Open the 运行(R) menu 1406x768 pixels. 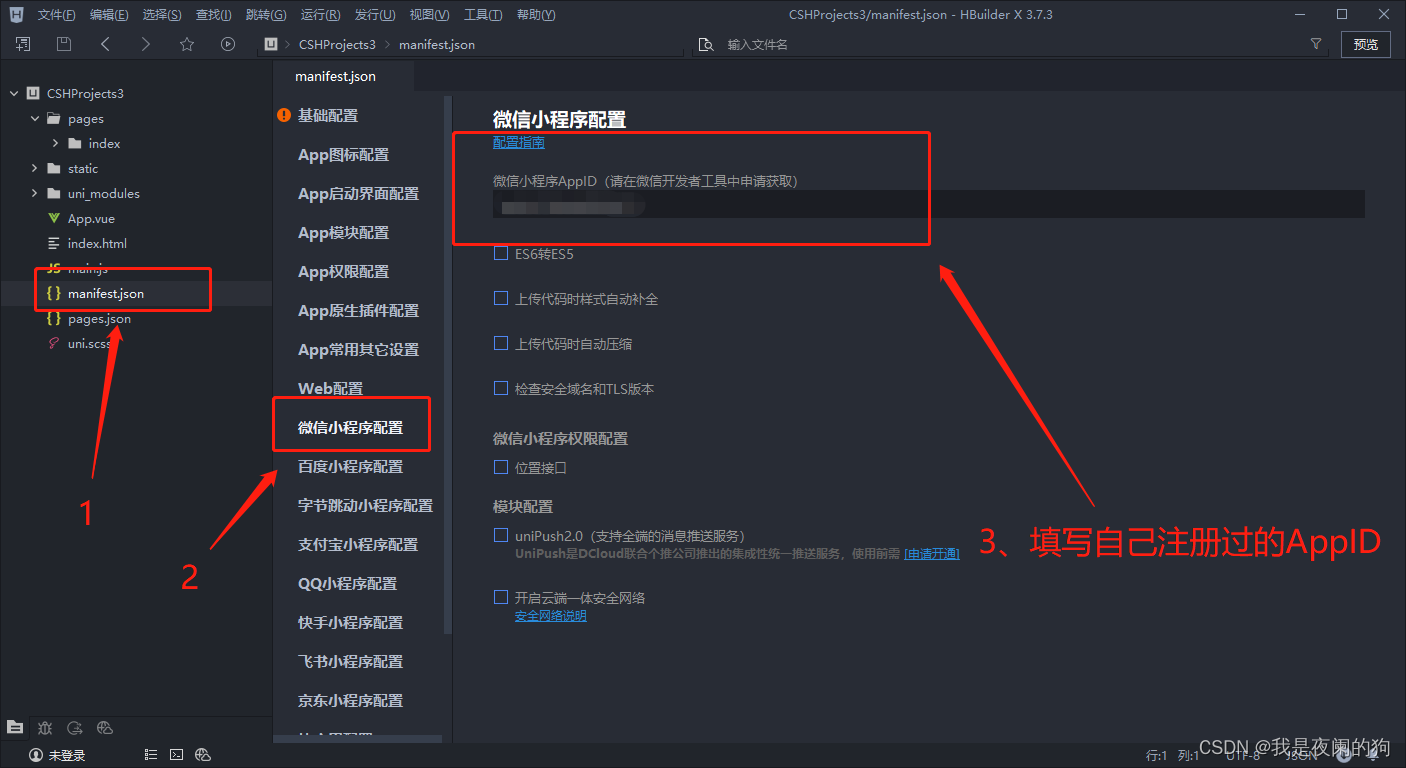pyautogui.click(x=320, y=15)
